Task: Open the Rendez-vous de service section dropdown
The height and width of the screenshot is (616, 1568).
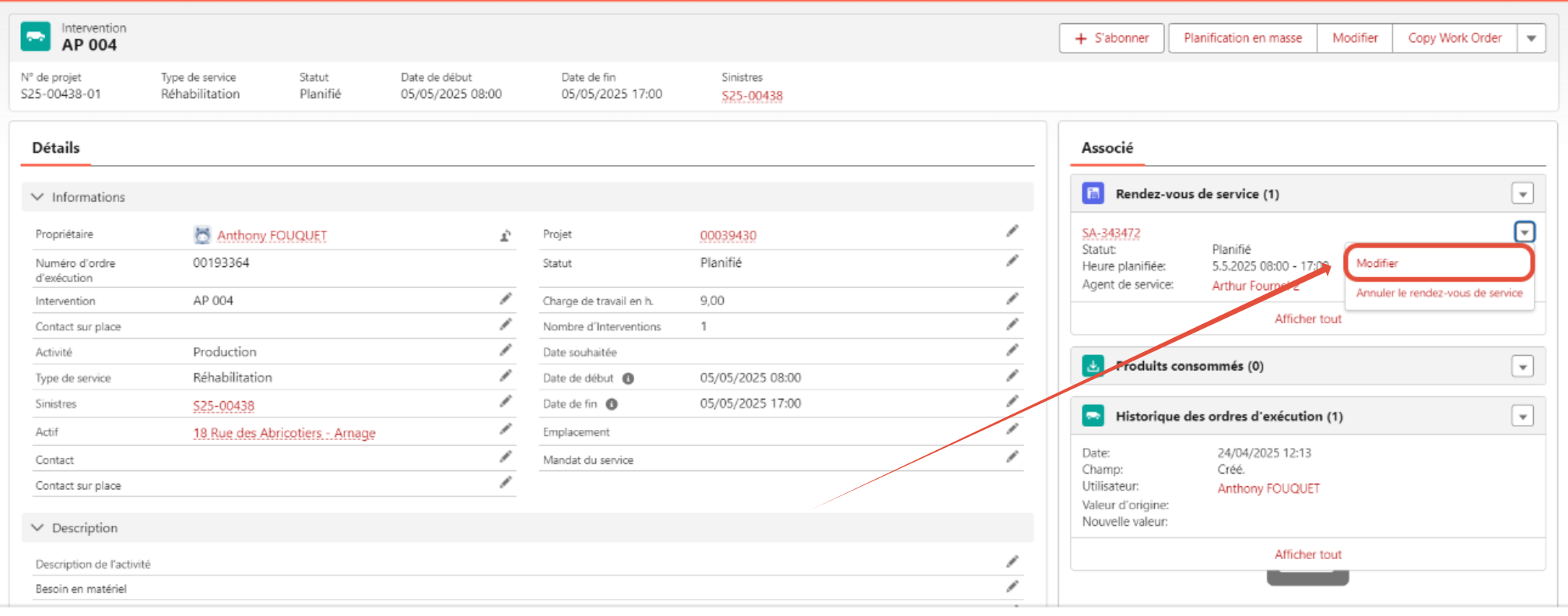Action: coord(1523,193)
